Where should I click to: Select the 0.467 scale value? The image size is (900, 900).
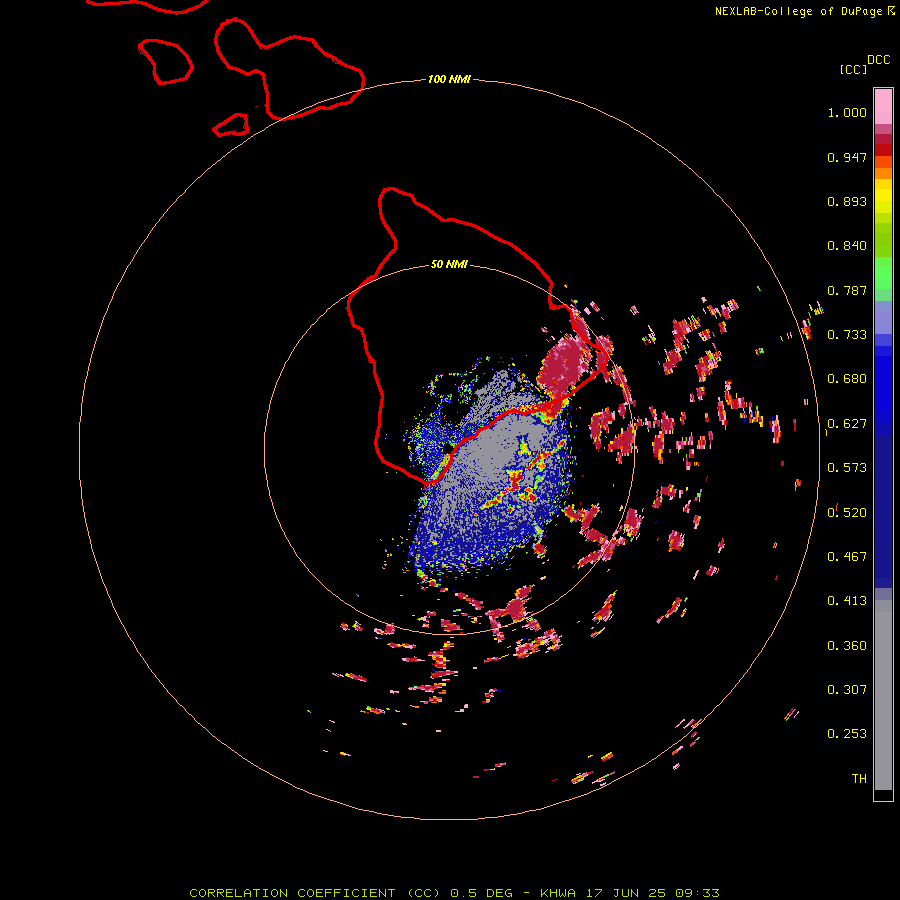[847, 556]
